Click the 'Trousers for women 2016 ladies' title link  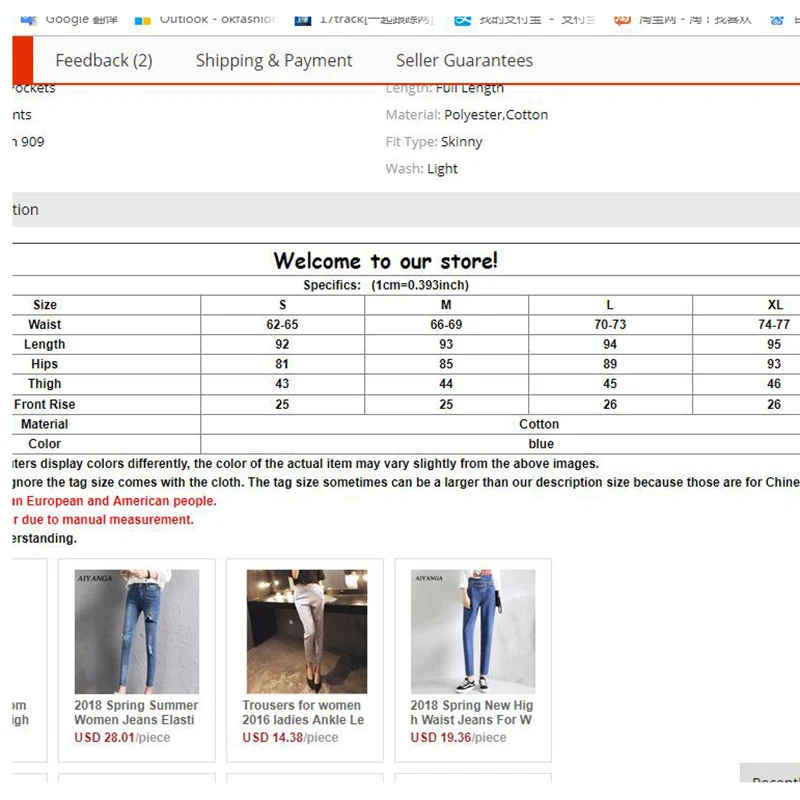303,712
